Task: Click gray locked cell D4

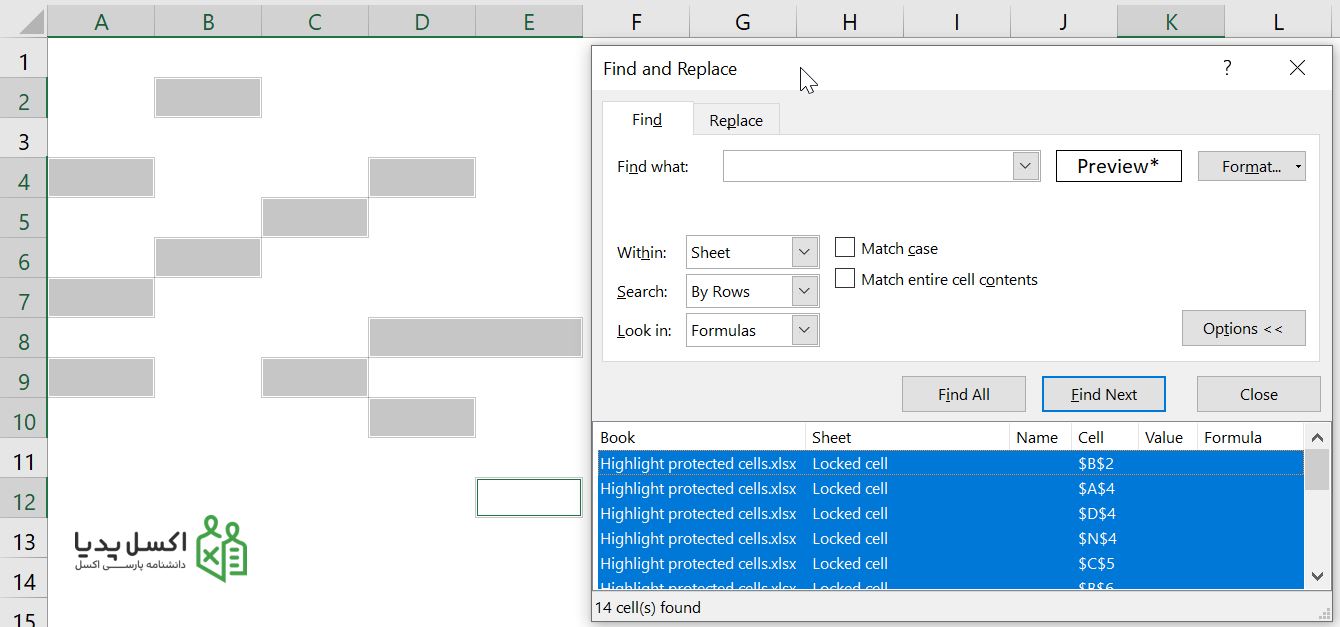Action: (x=422, y=178)
